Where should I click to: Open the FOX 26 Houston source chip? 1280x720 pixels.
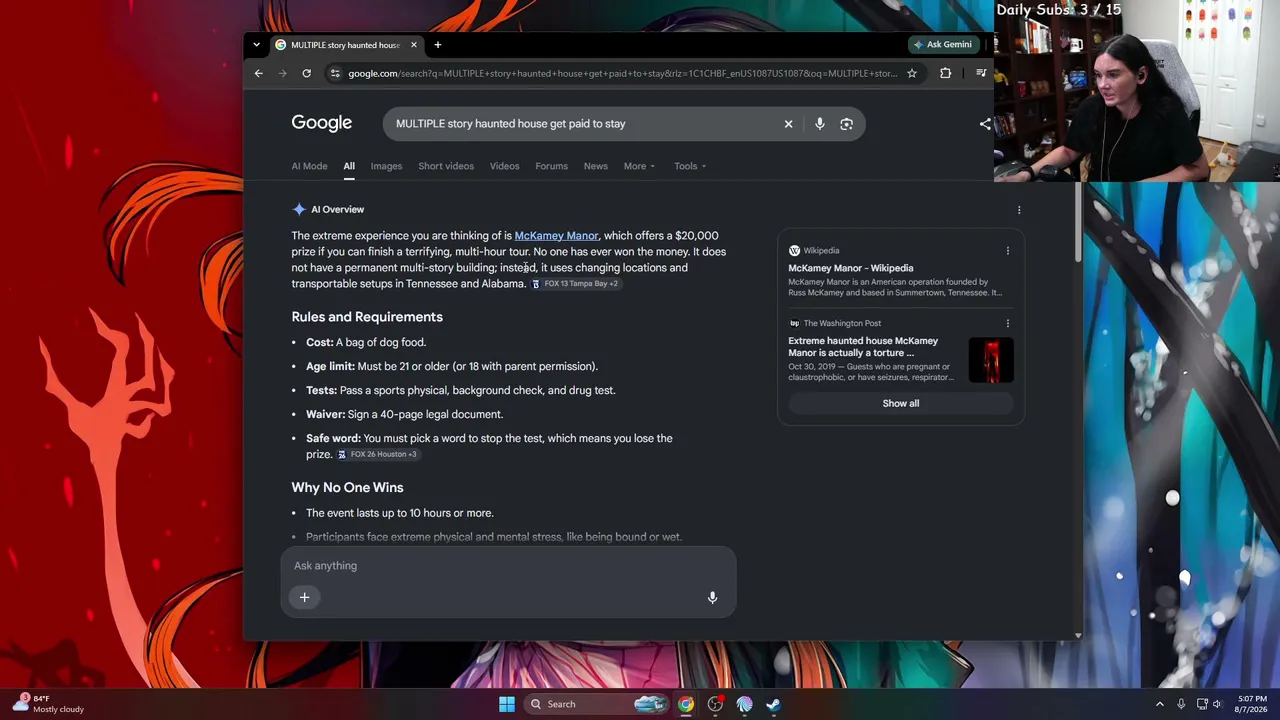(377, 454)
